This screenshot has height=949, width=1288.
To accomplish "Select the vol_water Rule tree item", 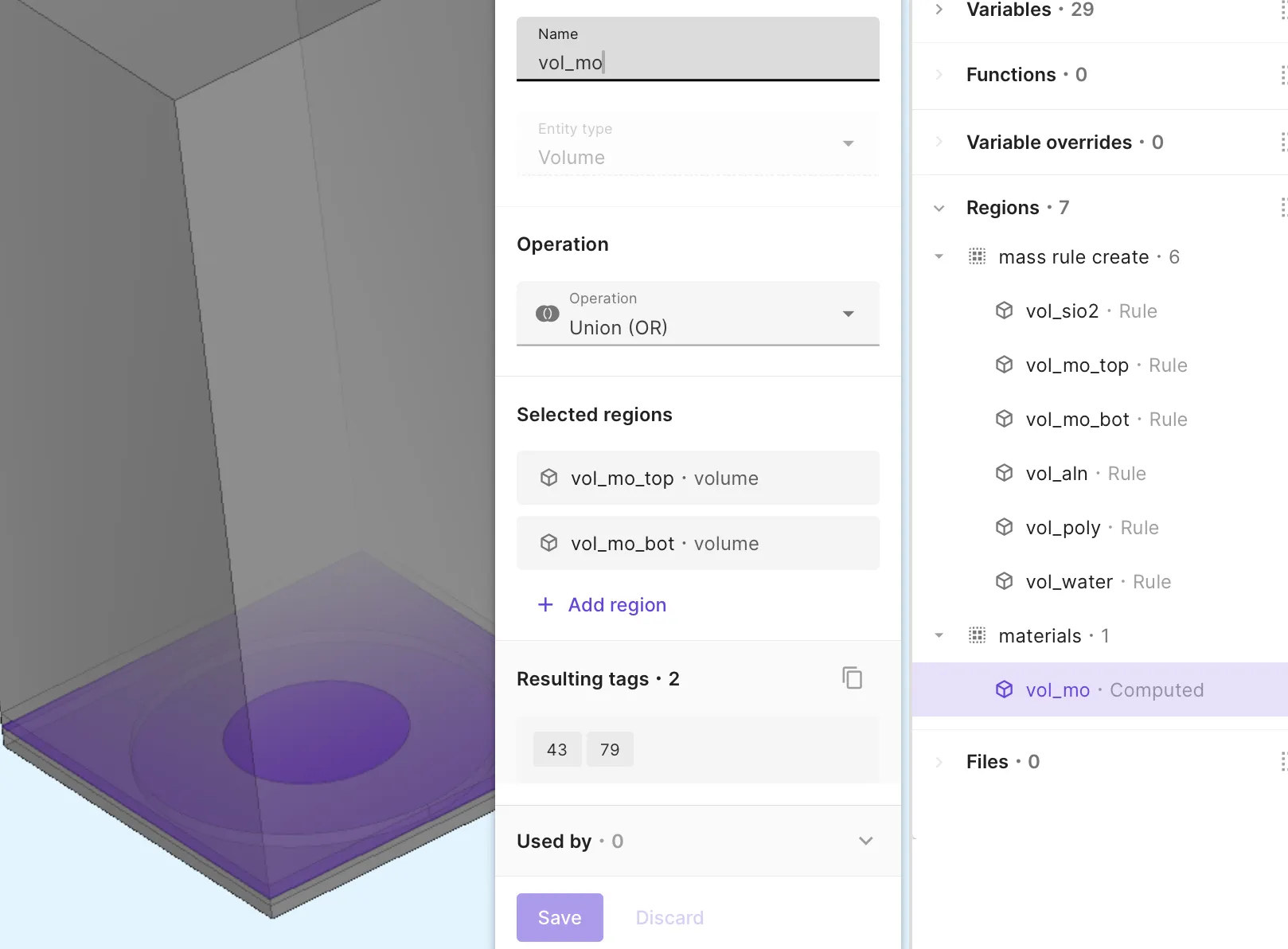I will [x=1100, y=581].
